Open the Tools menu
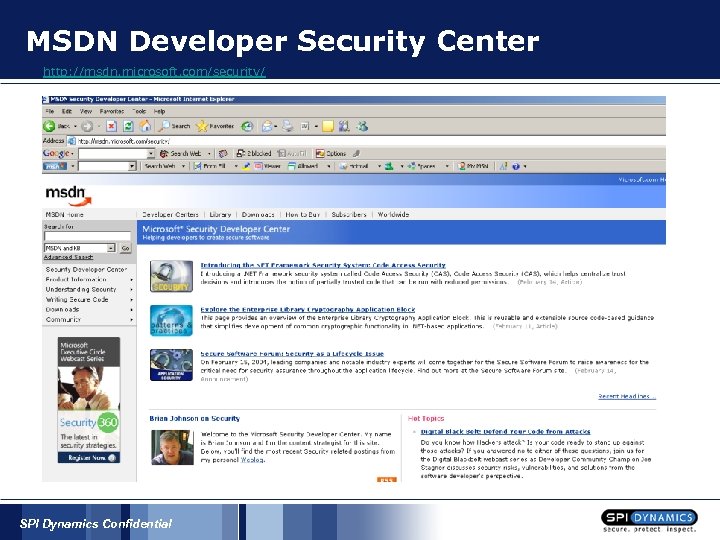Image resolution: width=720 pixels, height=540 pixels. click(139, 112)
